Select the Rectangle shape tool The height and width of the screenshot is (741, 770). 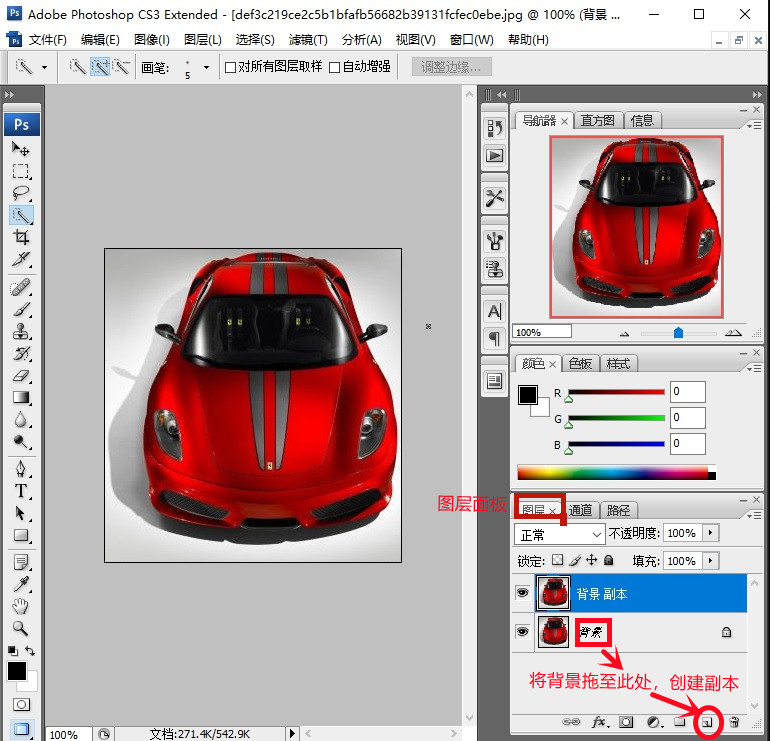click(21, 535)
